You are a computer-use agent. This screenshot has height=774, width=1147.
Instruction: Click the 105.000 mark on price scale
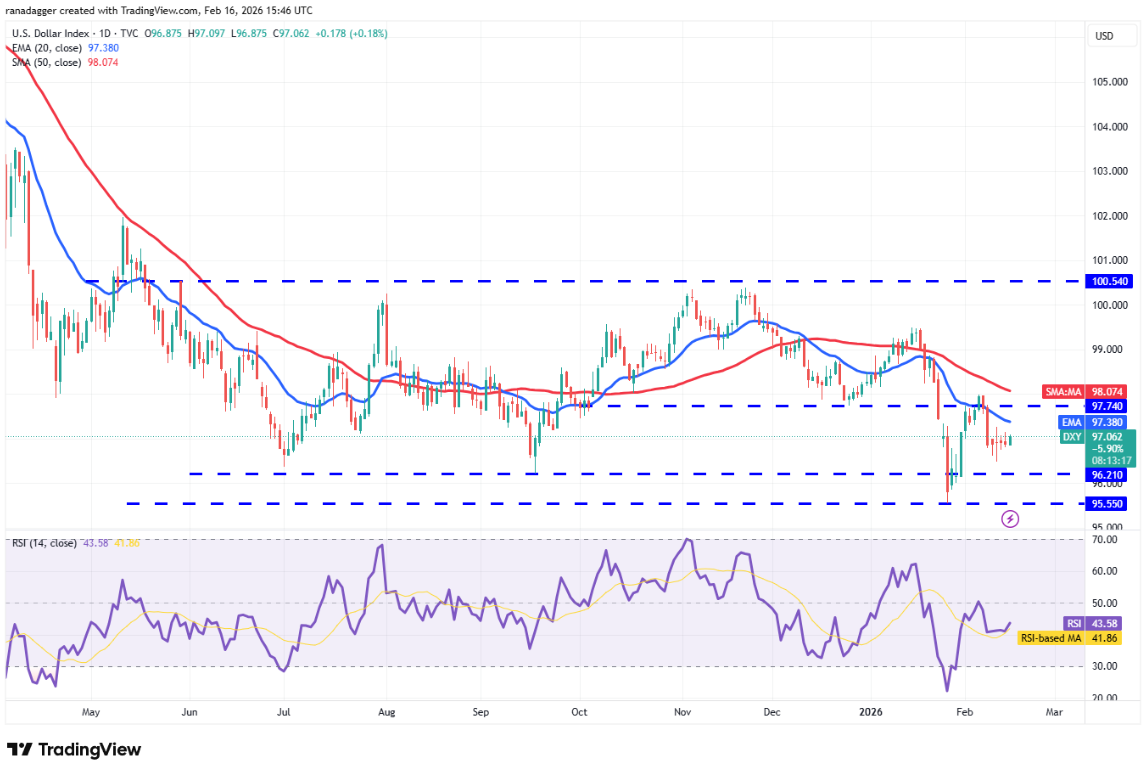(1109, 82)
